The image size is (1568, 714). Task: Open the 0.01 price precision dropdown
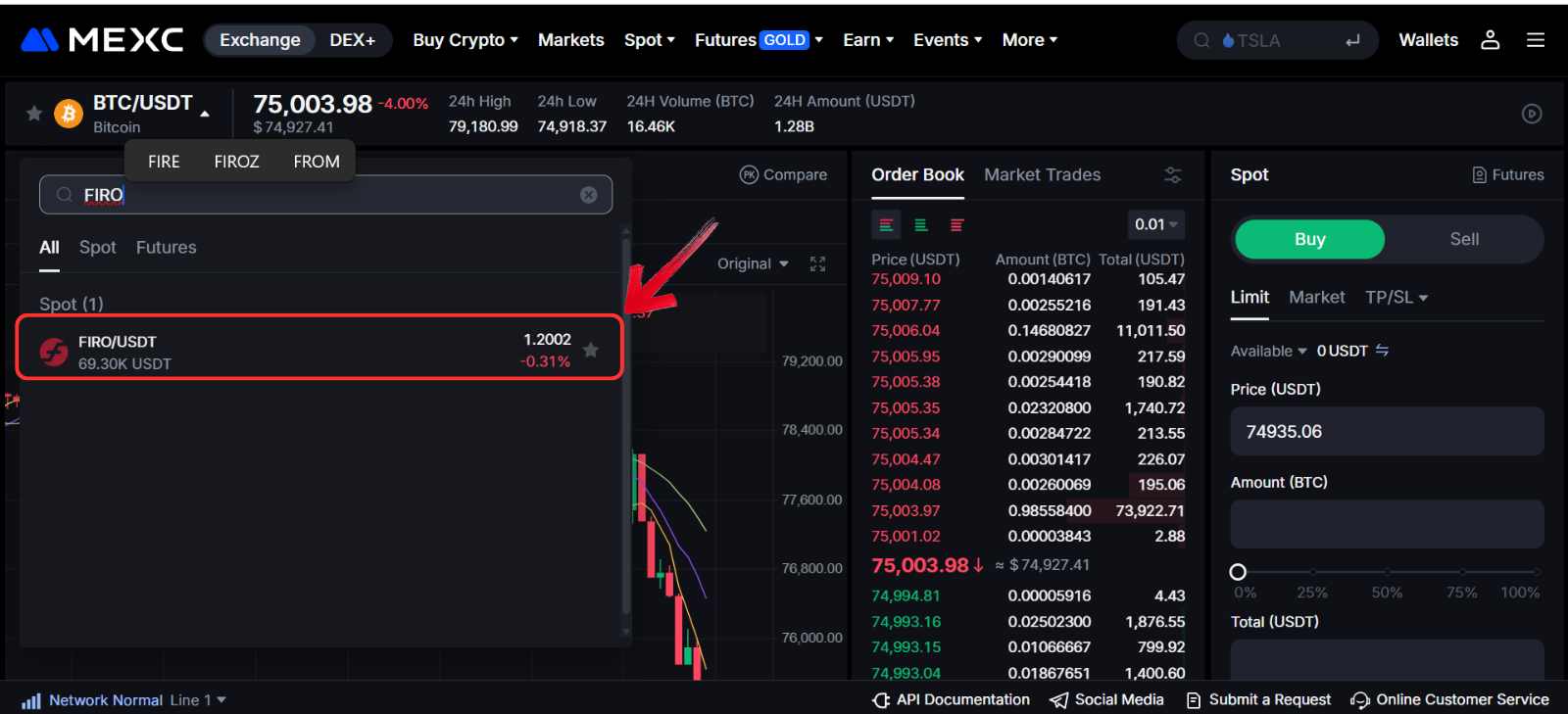click(x=1155, y=224)
